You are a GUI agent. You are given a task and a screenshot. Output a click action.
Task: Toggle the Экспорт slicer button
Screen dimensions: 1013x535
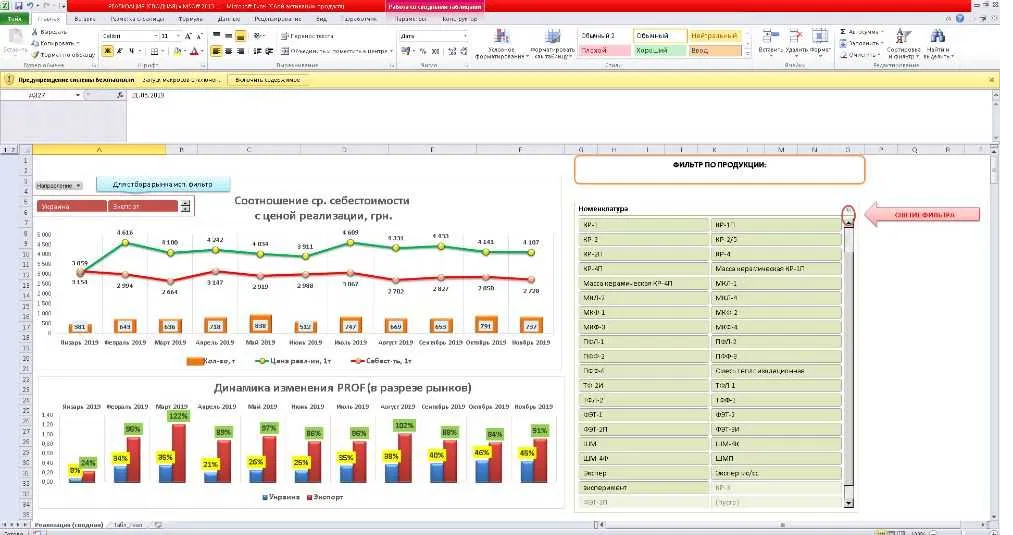pyautogui.click(x=143, y=207)
